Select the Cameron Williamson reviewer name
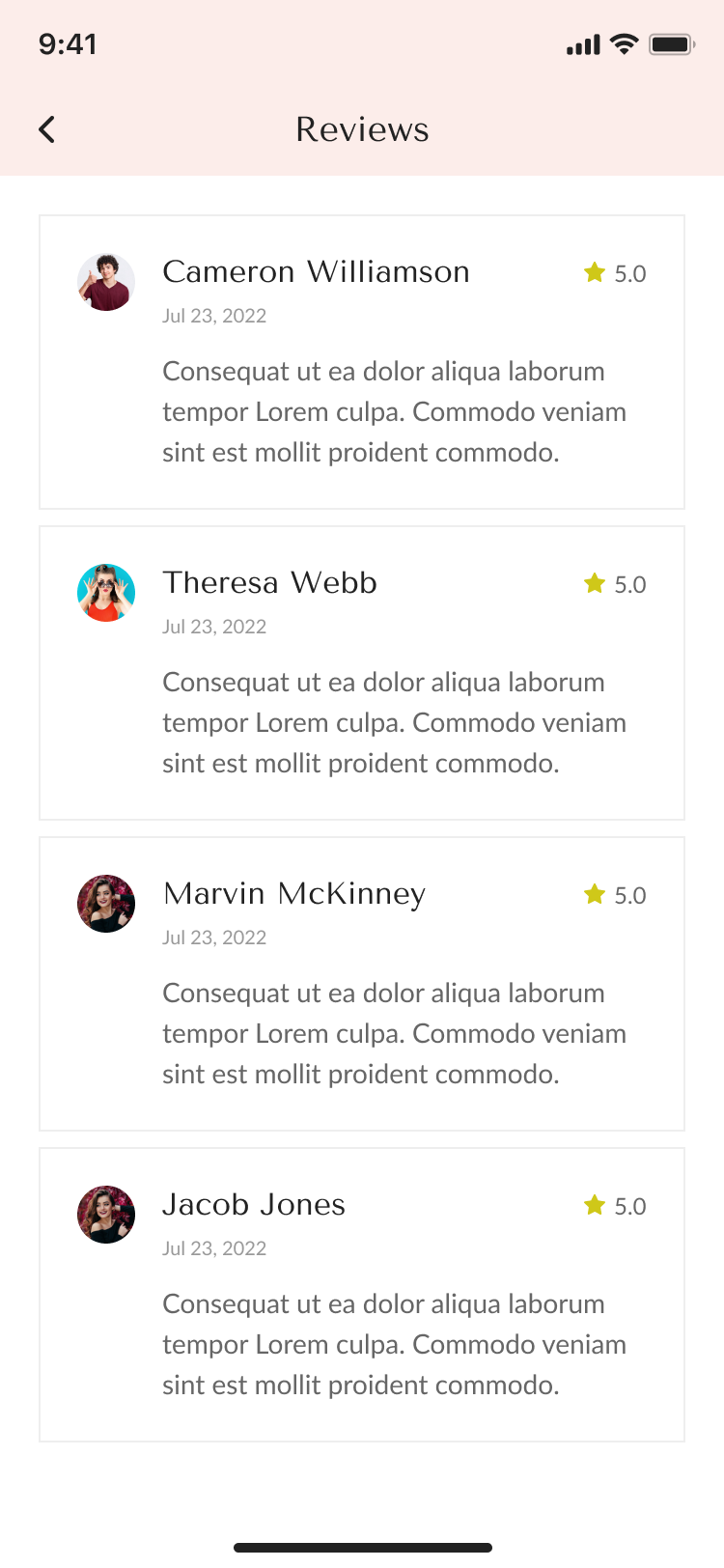724x1568 pixels. click(x=316, y=272)
